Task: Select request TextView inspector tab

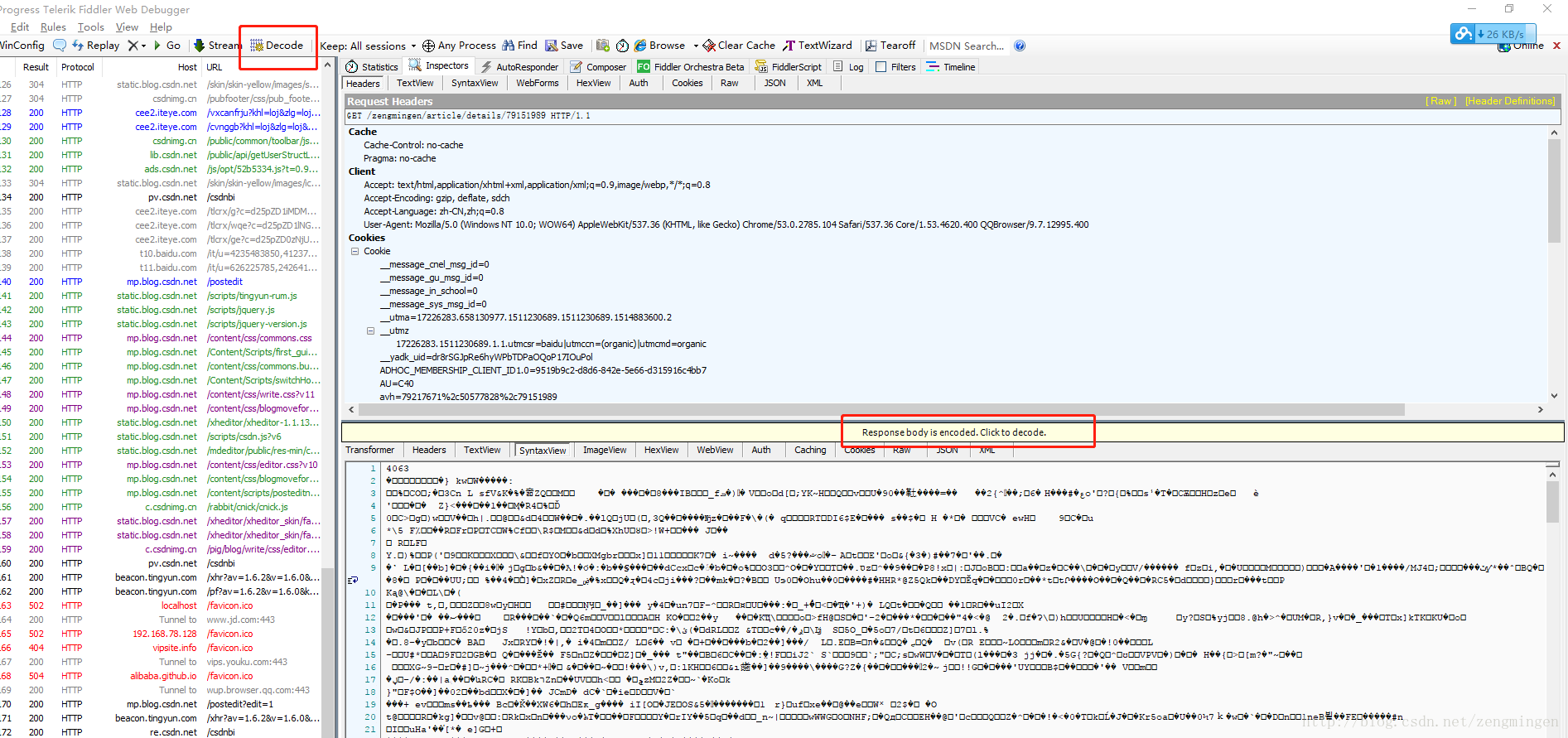Action: coord(415,83)
